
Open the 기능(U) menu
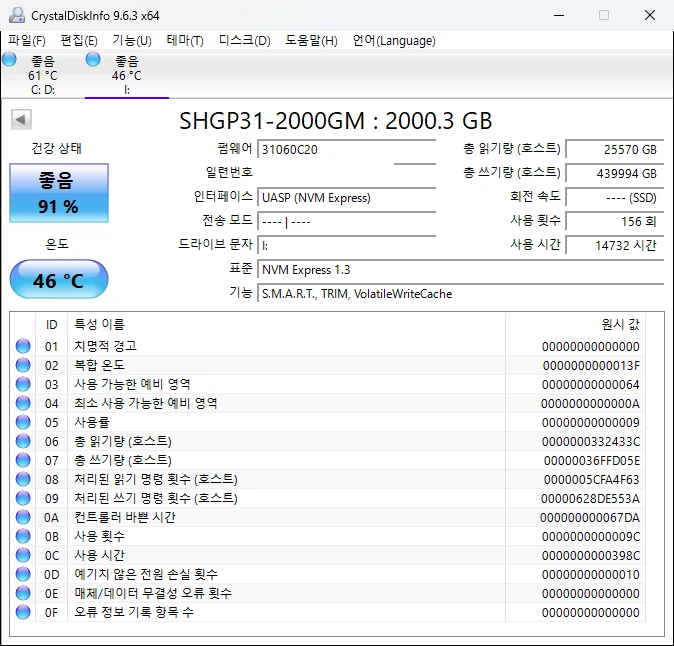tap(132, 41)
